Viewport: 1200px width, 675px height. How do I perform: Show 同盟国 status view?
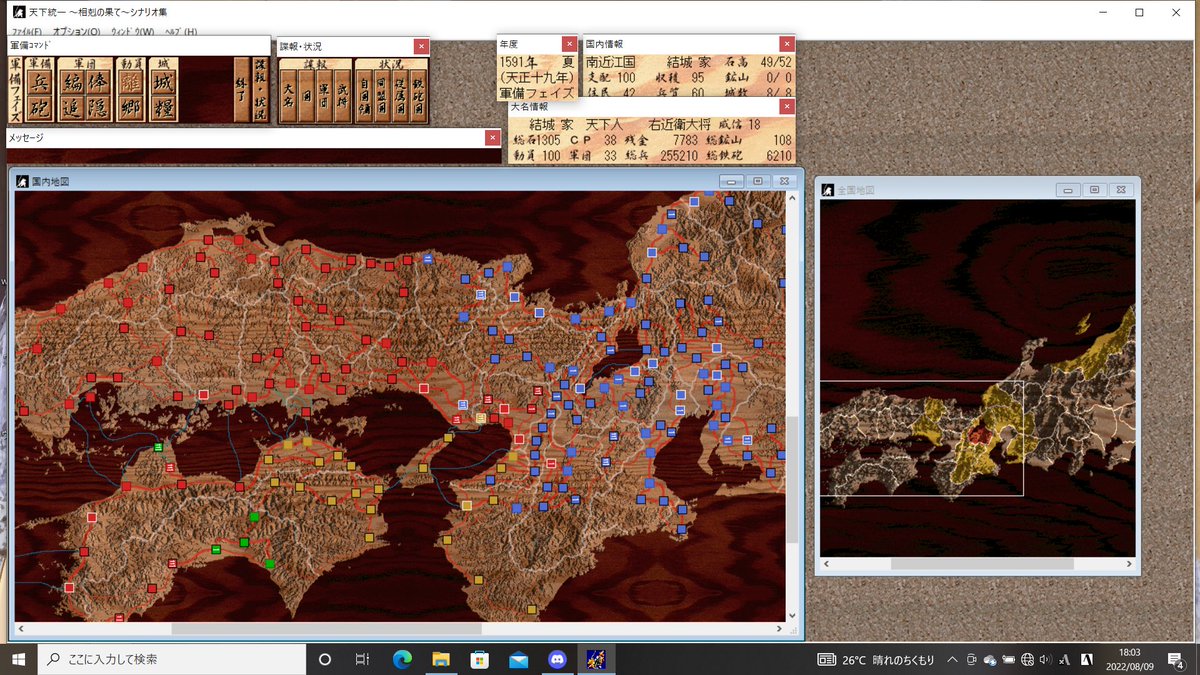click(382, 97)
